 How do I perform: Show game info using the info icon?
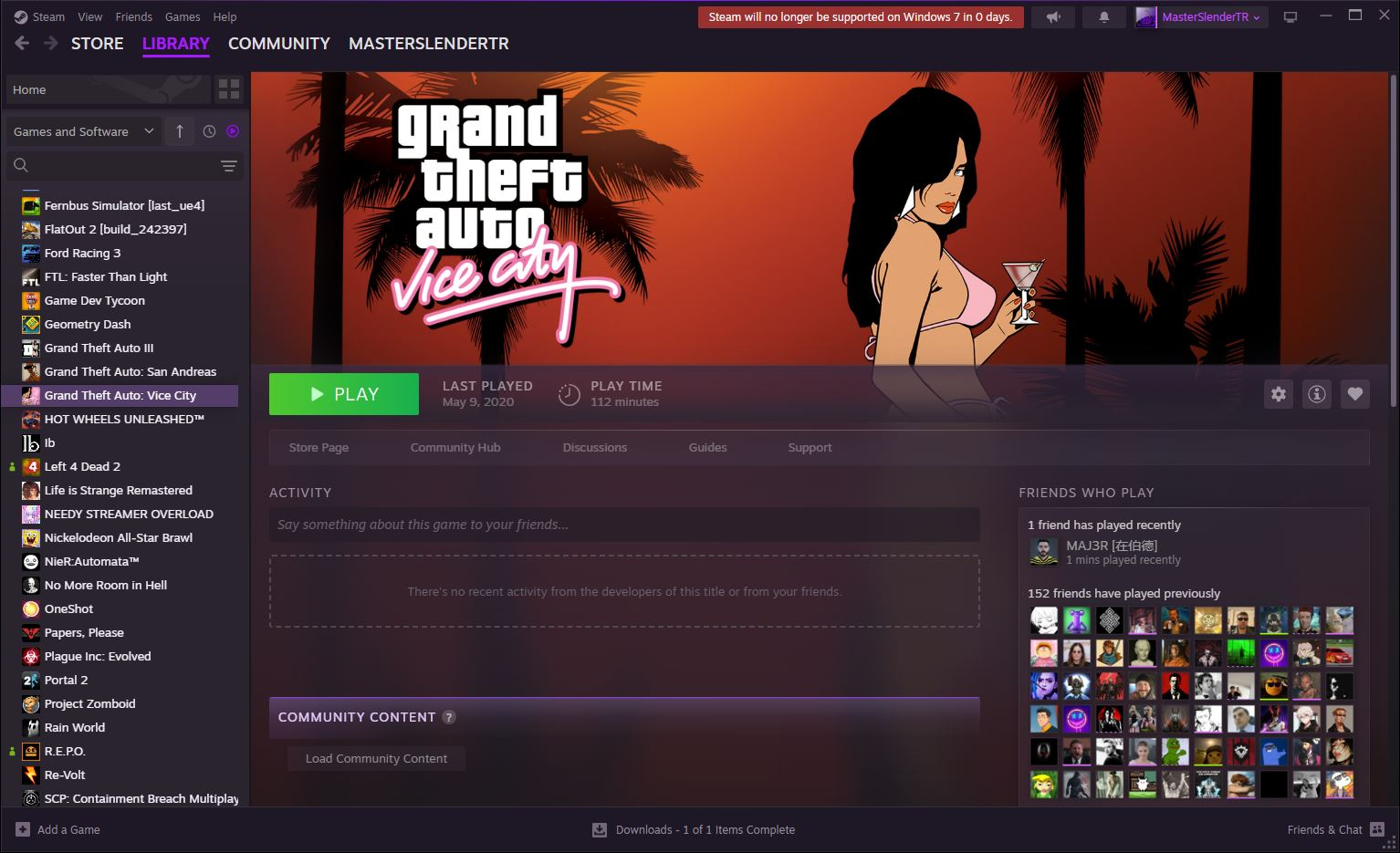tap(1317, 394)
